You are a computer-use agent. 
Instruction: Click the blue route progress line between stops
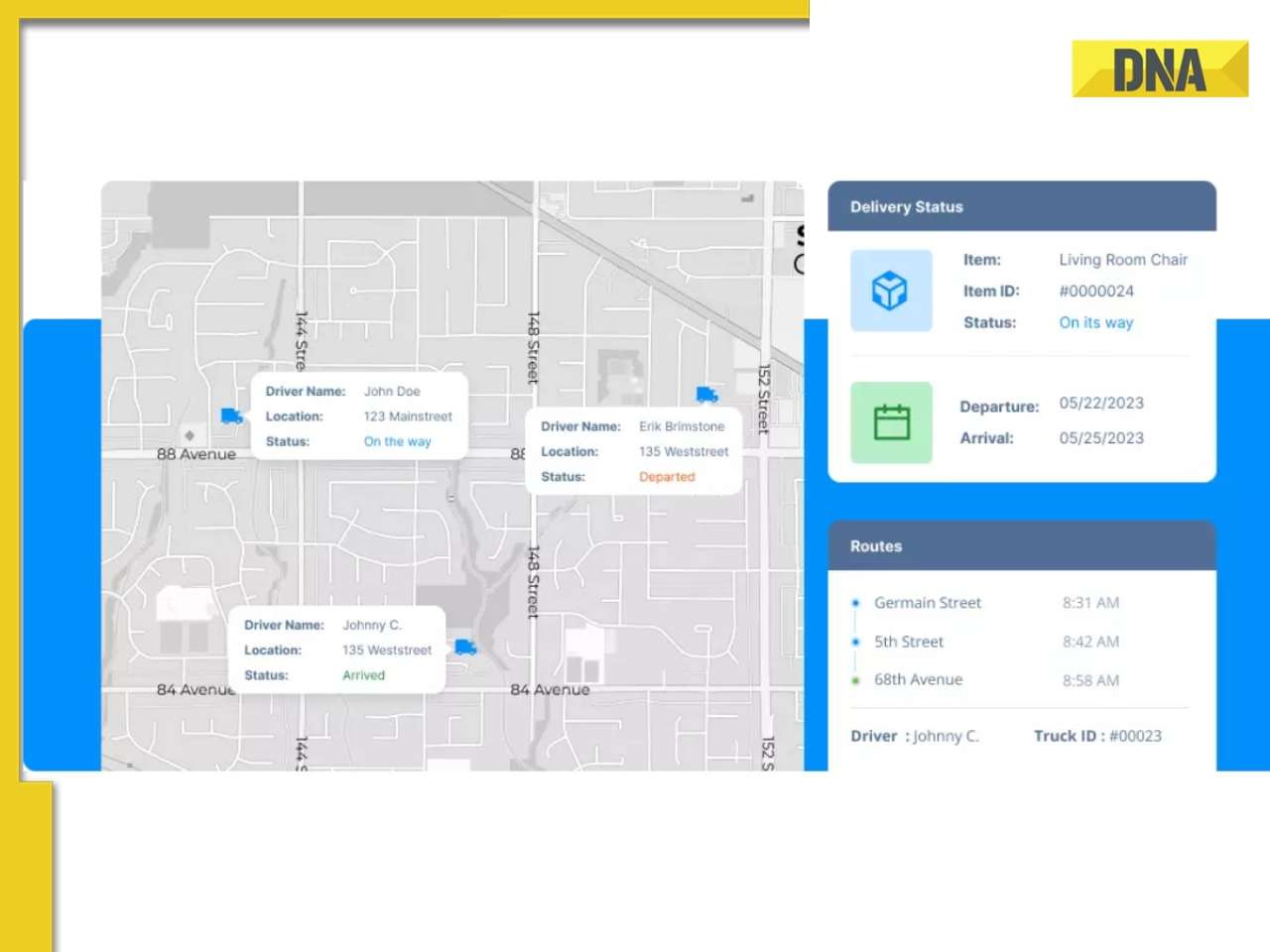855,622
